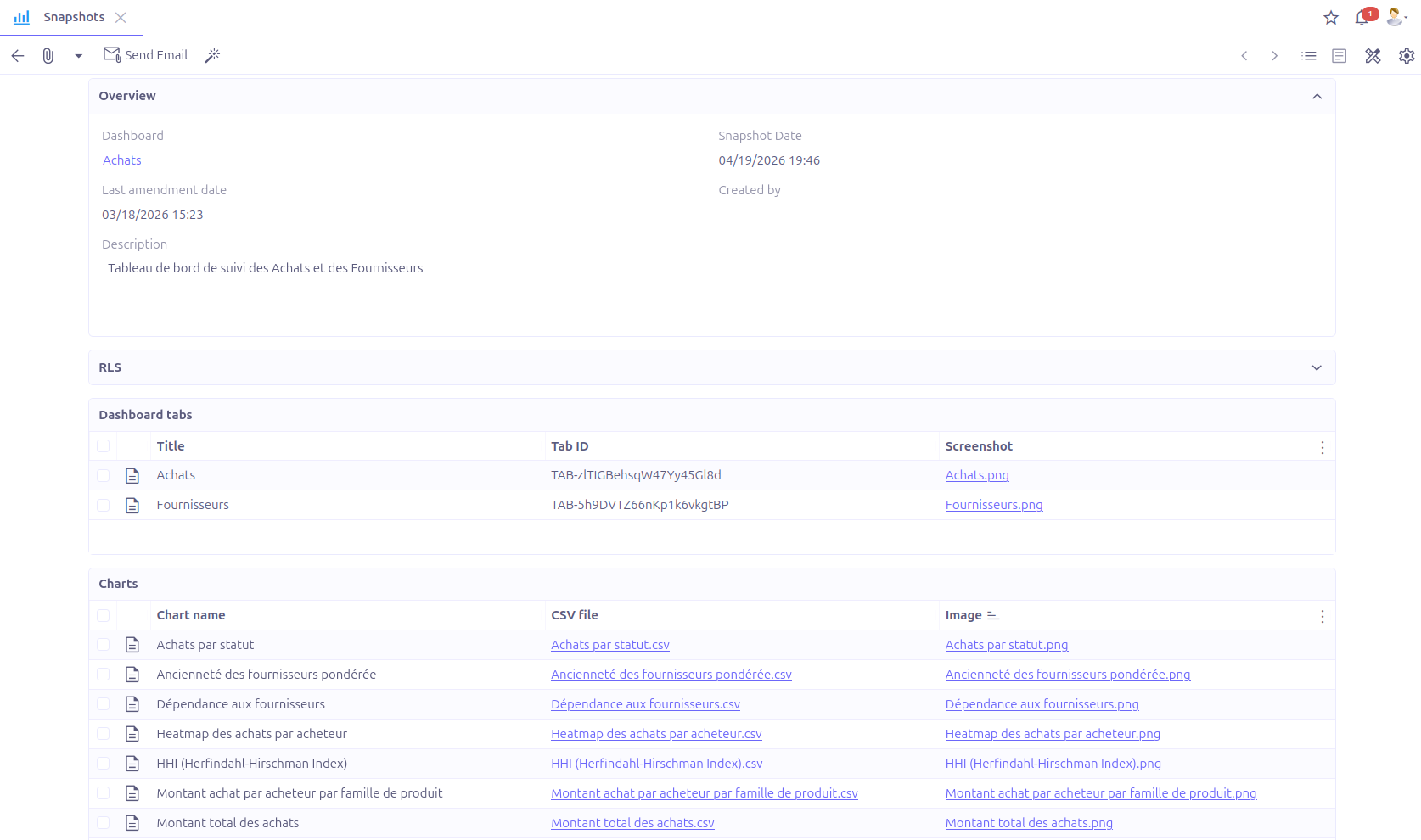Switch to form view icon
Screen dimensions: 1421x840
(1340, 56)
